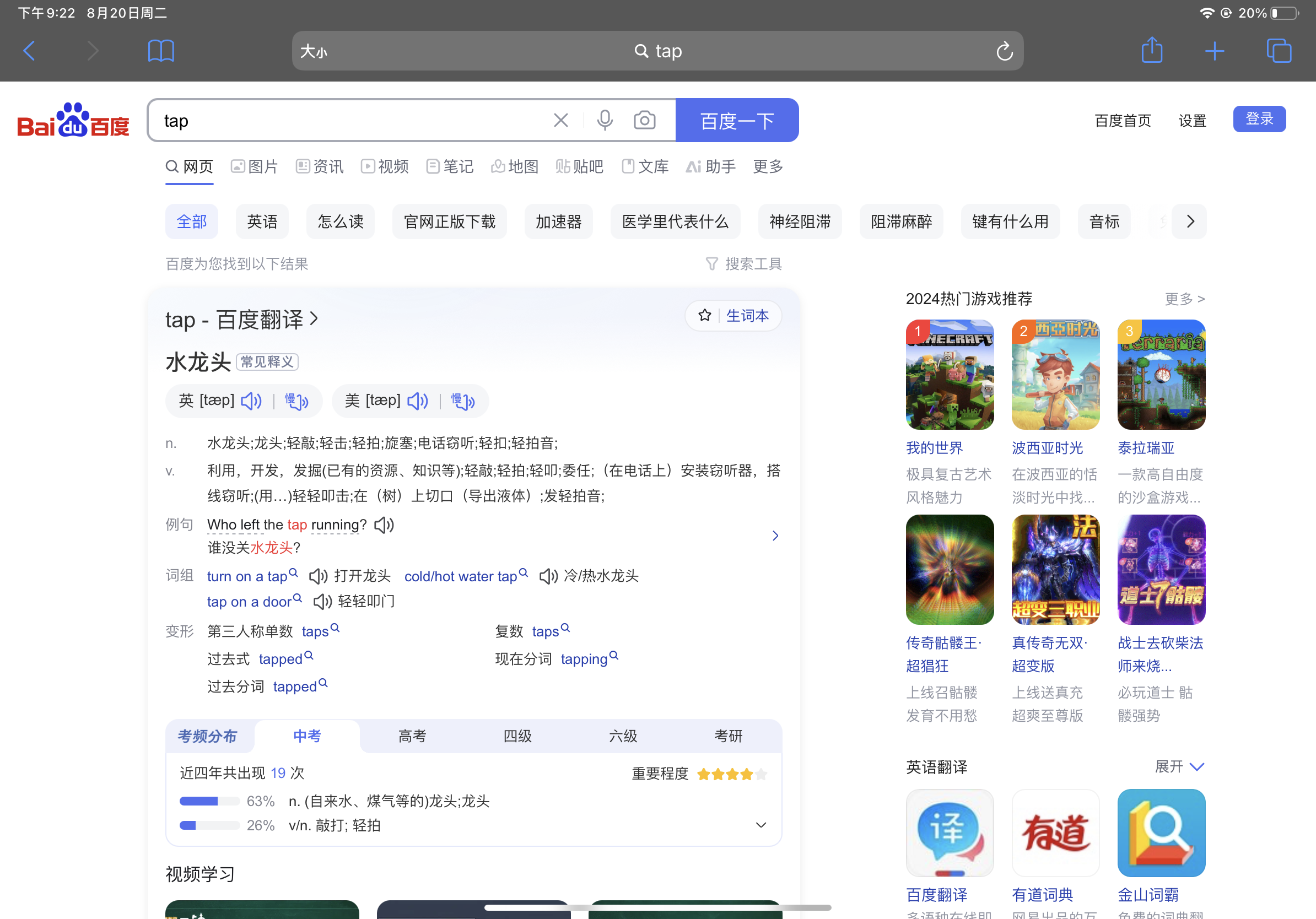Open the 金山词霸 app icon

point(1161,832)
